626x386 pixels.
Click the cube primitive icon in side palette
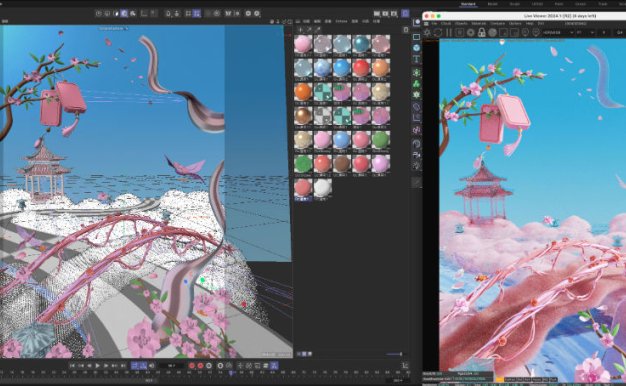416,48
